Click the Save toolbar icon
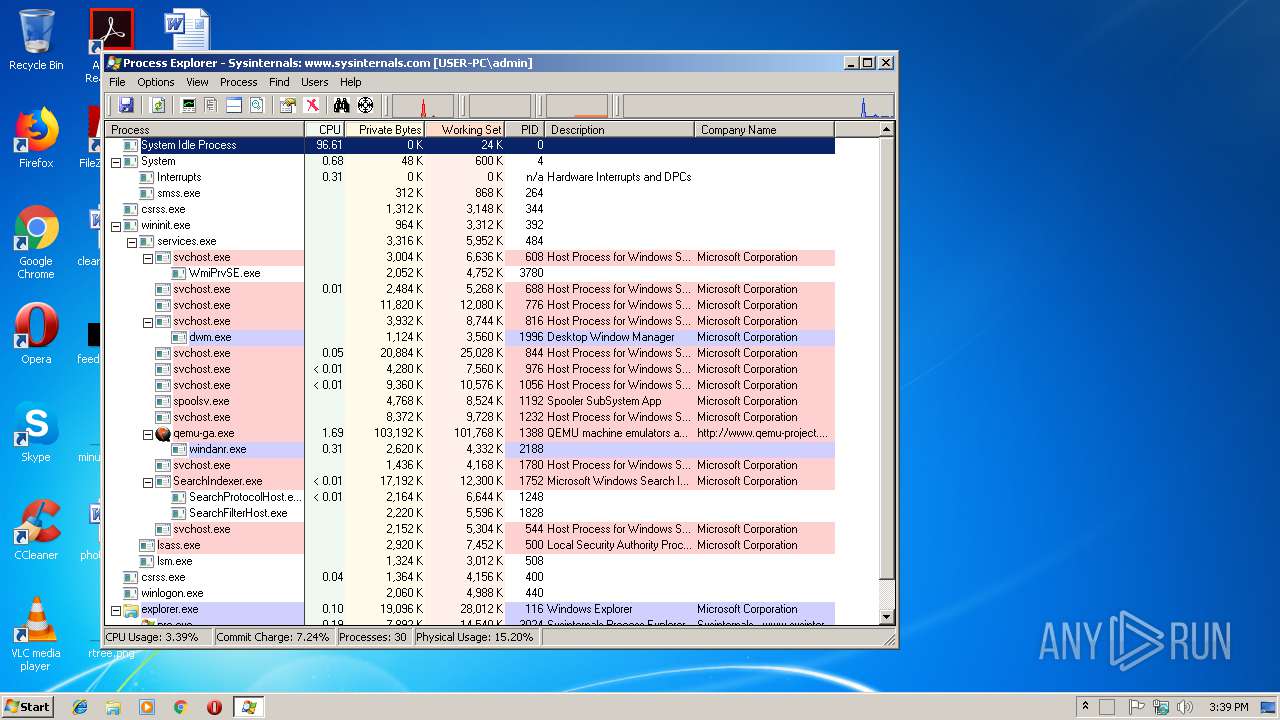The height and width of the screenshot is (720, 1280). point(126,105)
